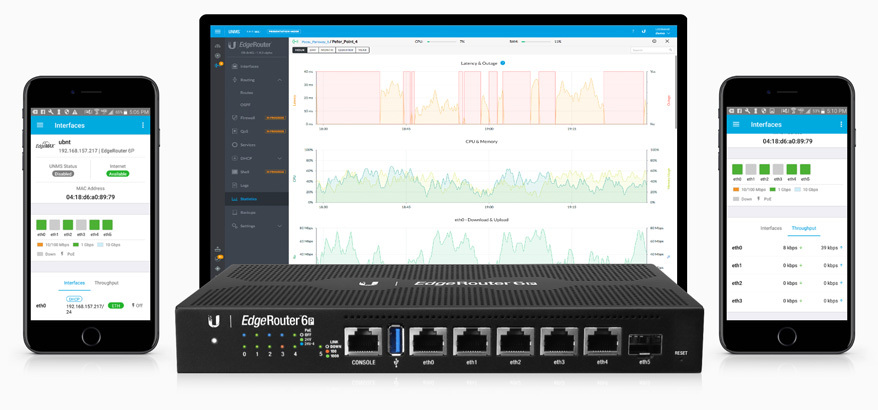Tap eth1 port square on left phone
Screen dimensions: 878x410
tap(54, 225)
